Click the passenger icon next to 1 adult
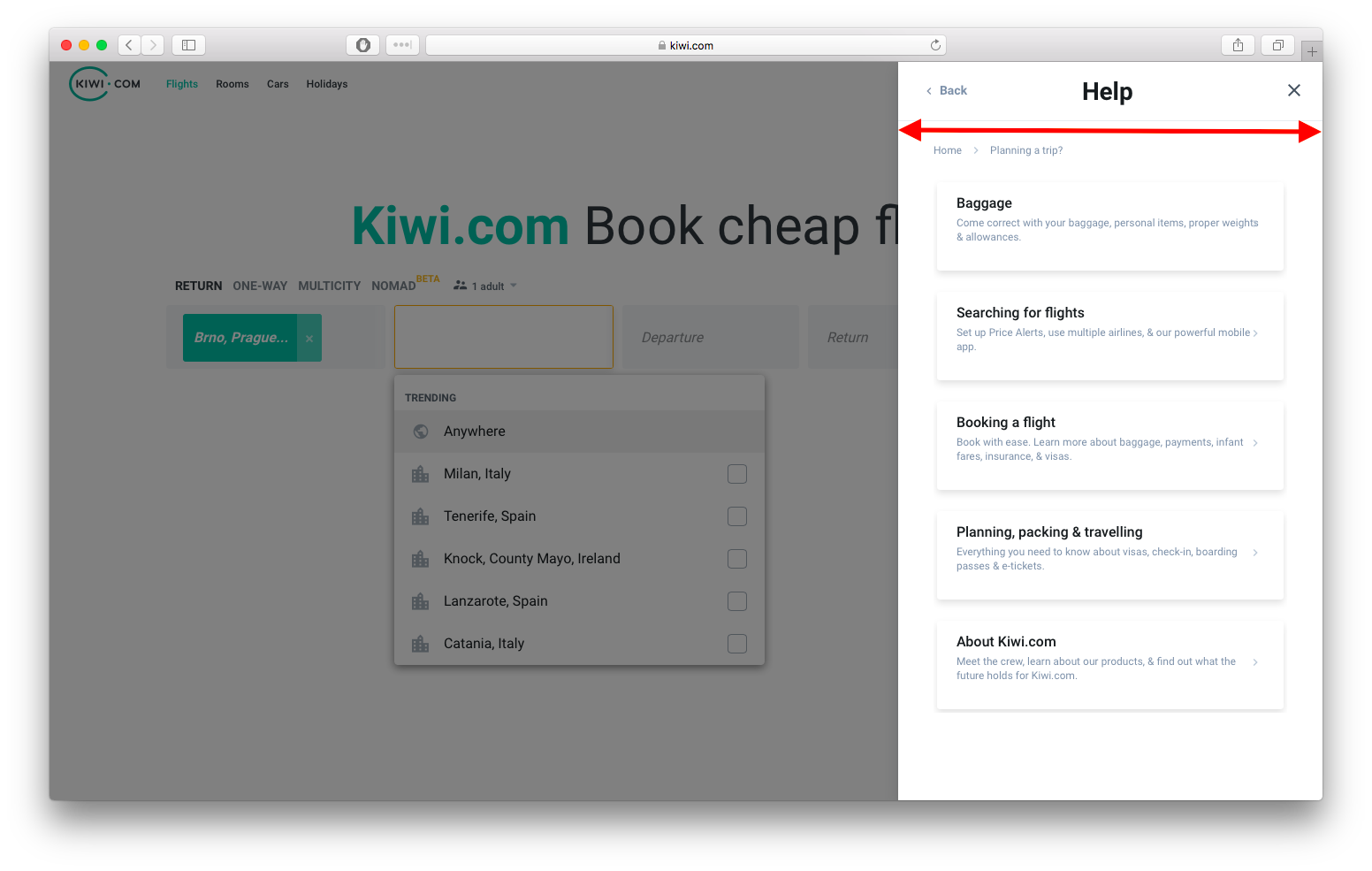The image size is (1372, 871). pos(460,285)
